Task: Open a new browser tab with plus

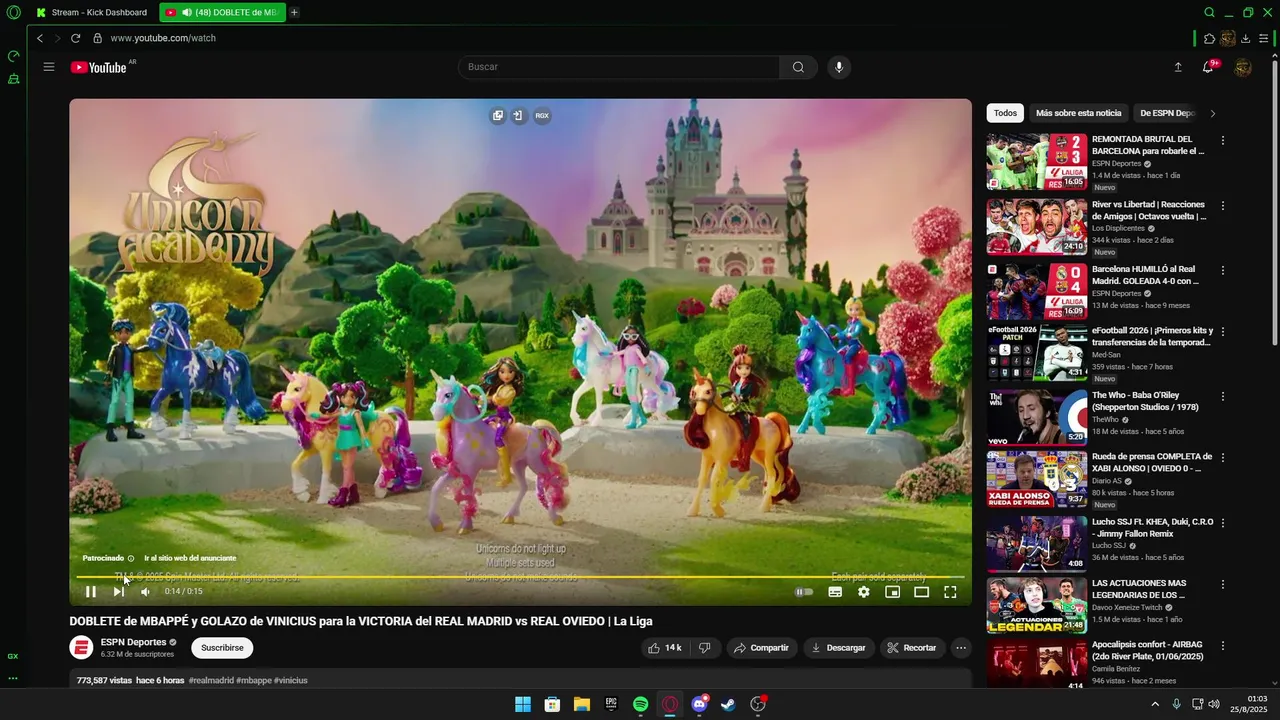Action: [294, 12]
